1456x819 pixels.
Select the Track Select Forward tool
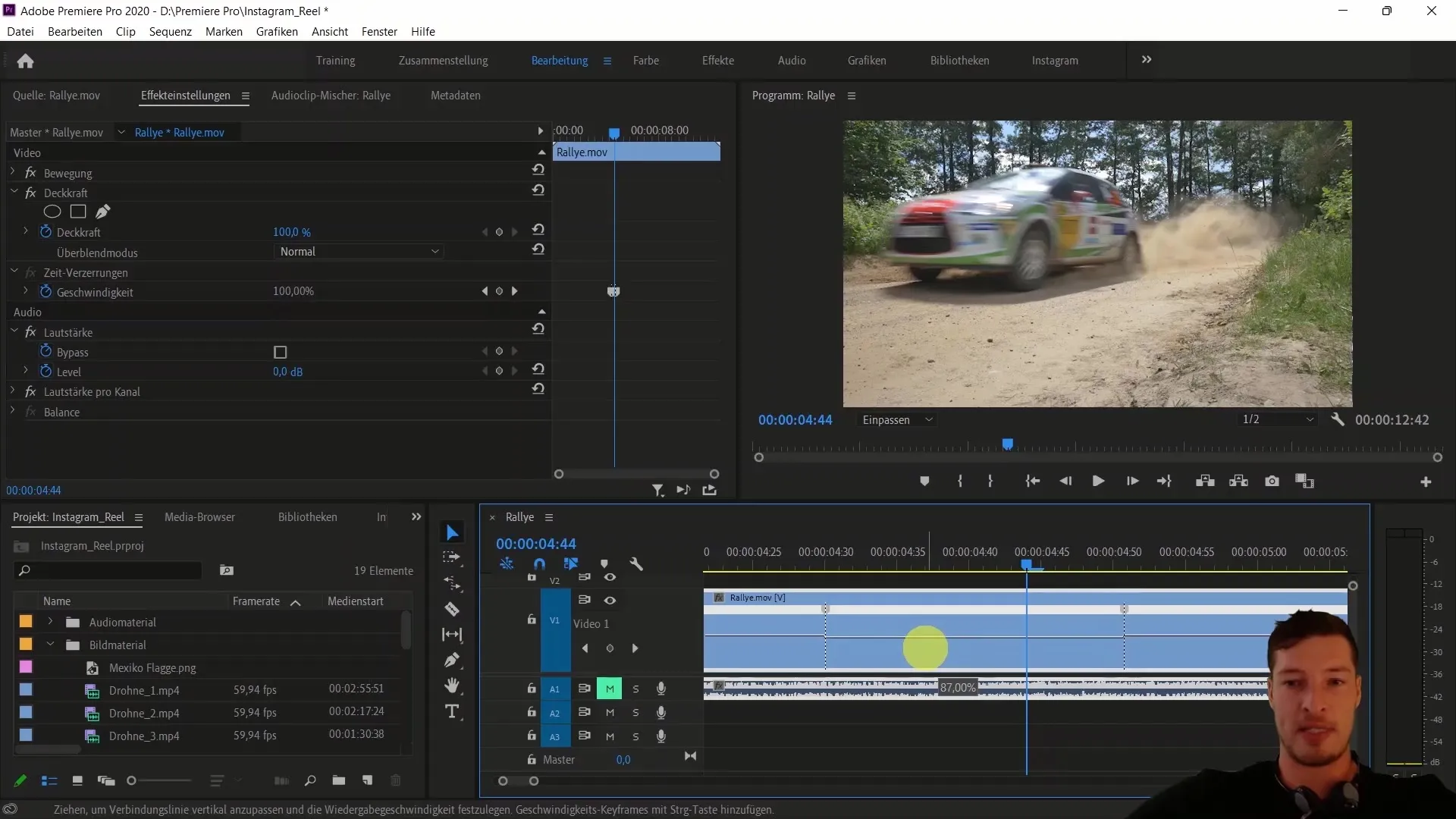[x=452, y=557]
